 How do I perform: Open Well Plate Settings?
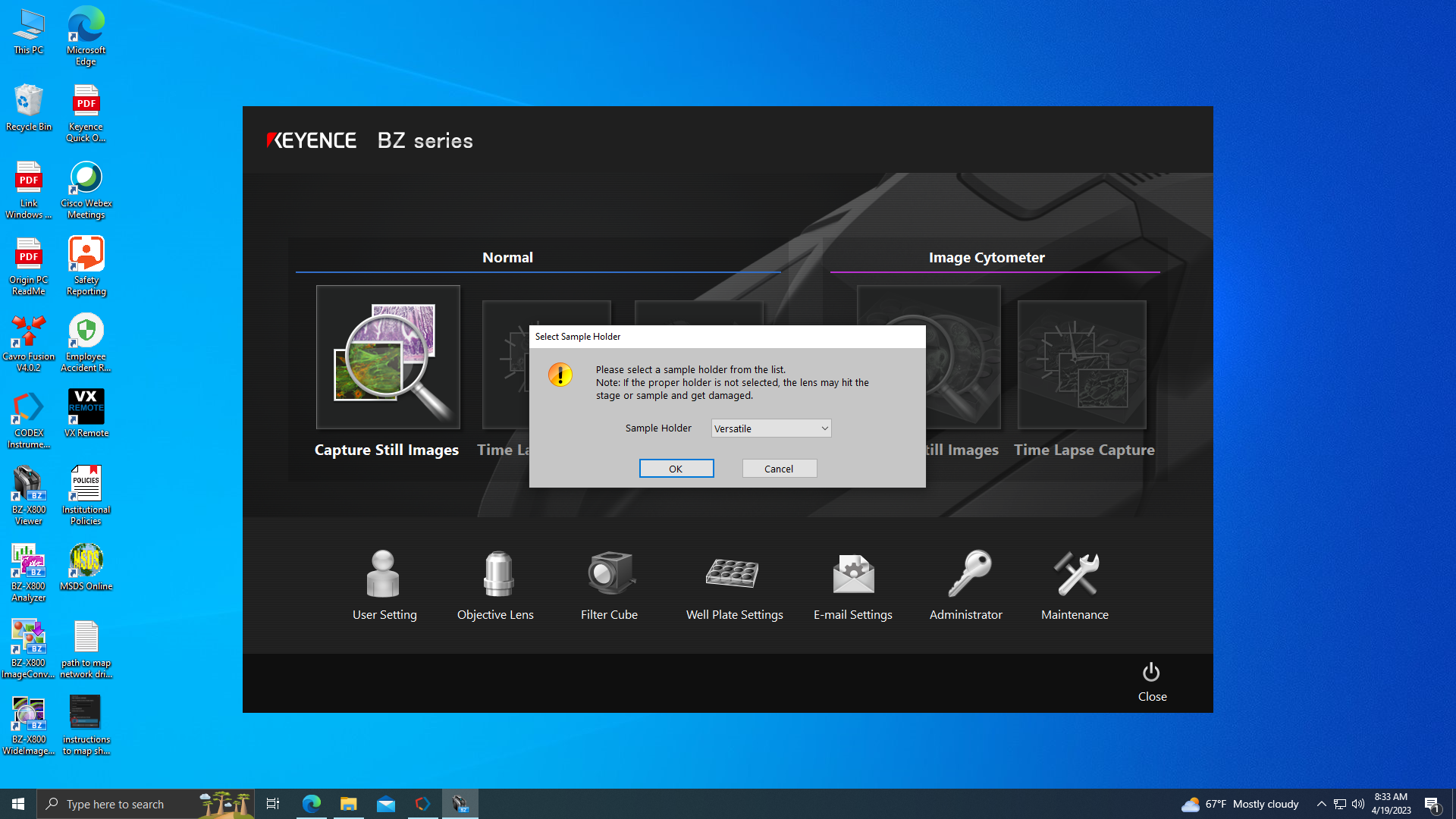733,574
